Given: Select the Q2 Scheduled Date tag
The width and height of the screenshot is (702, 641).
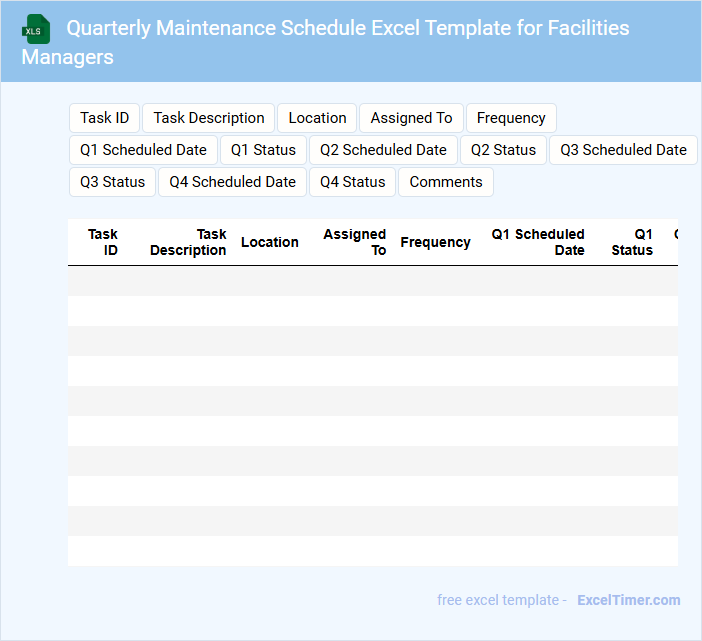Looking at the screenshot, I should pyautogui.click(x=383, y=150).
